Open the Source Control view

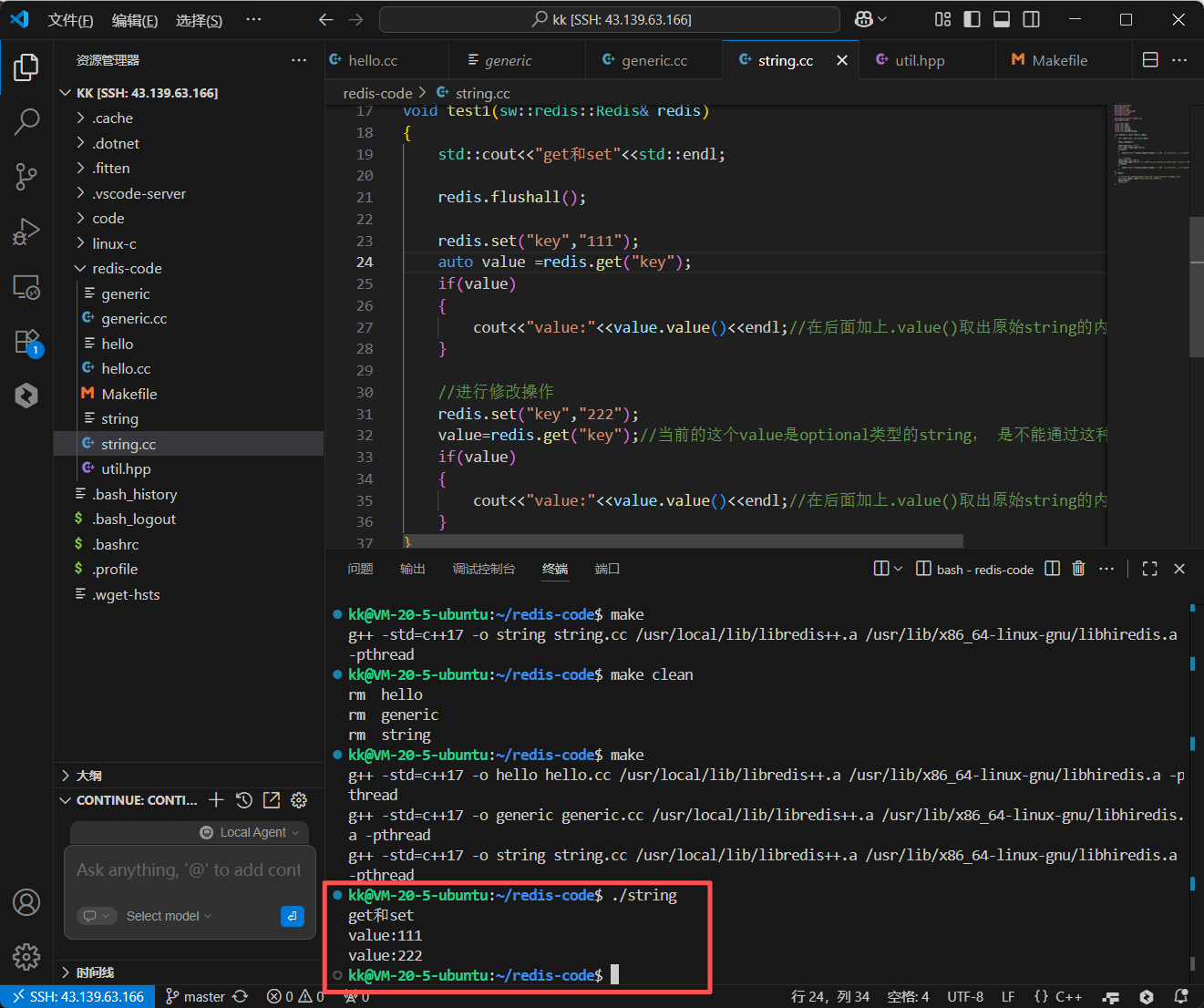pyautogui.click(x=26, y=177)
